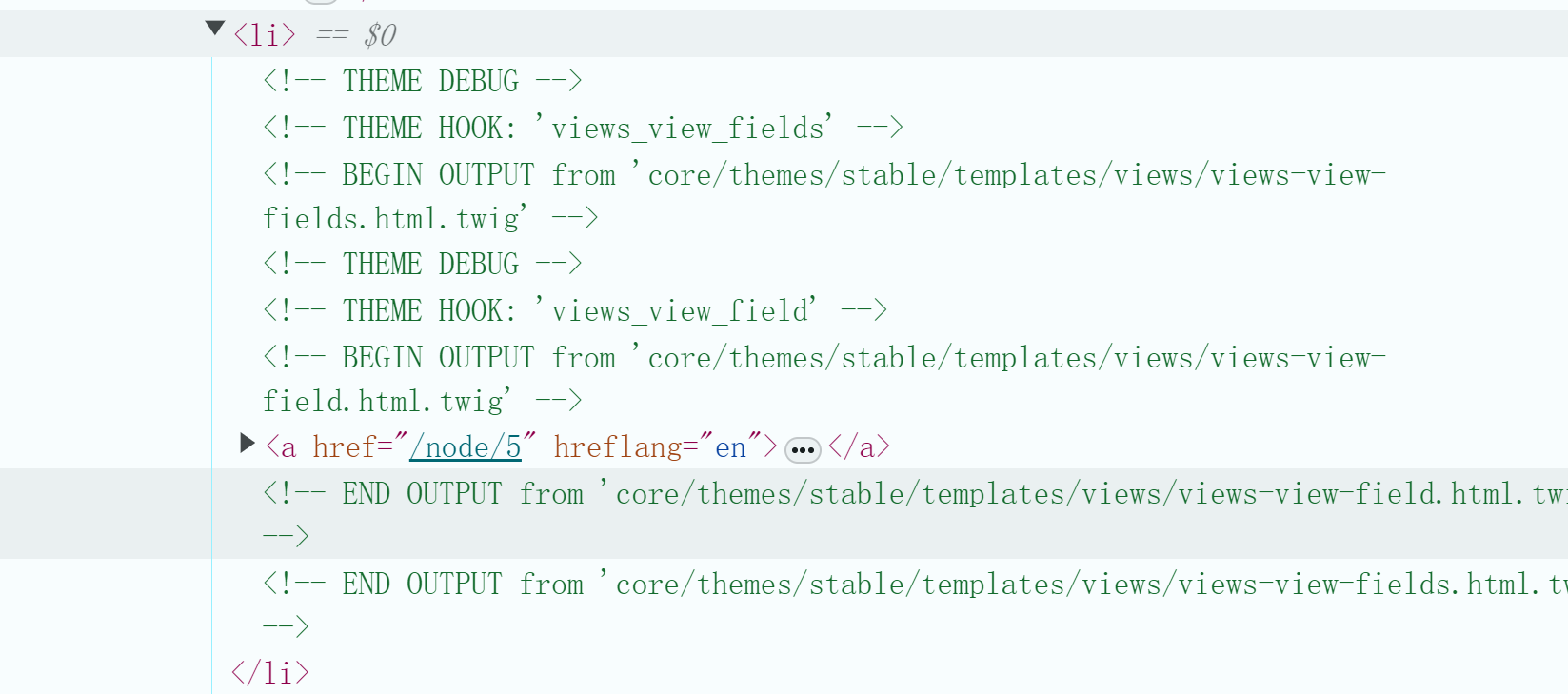Select the closing li tag
The image size is (1568, 694).
point(270,673)
